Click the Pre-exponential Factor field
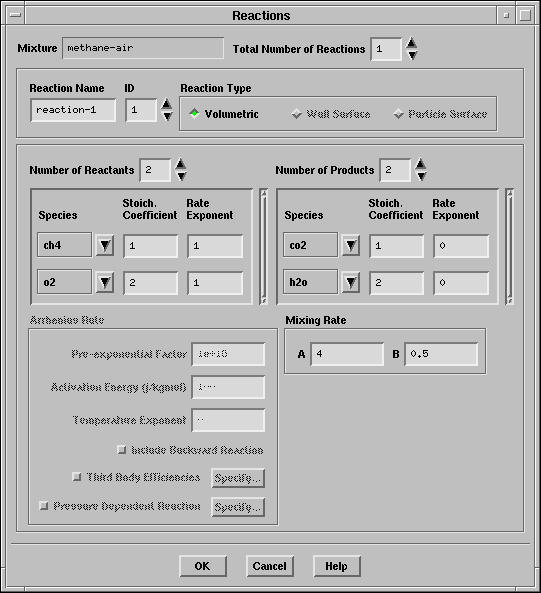 (x=228, y=354)
